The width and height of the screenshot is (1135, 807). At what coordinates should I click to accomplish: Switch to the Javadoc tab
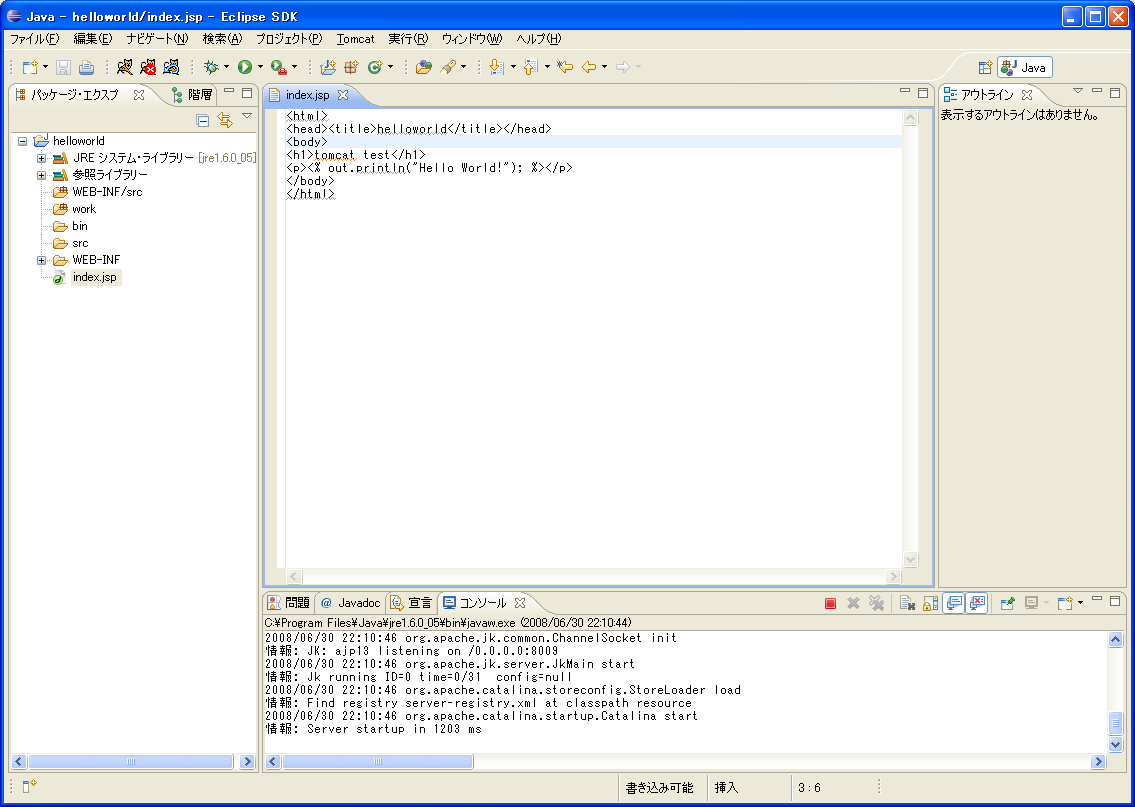(350, 602)
